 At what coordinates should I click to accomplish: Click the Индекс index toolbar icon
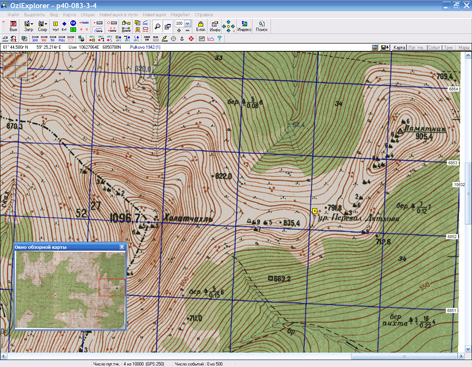coord(244,26)
